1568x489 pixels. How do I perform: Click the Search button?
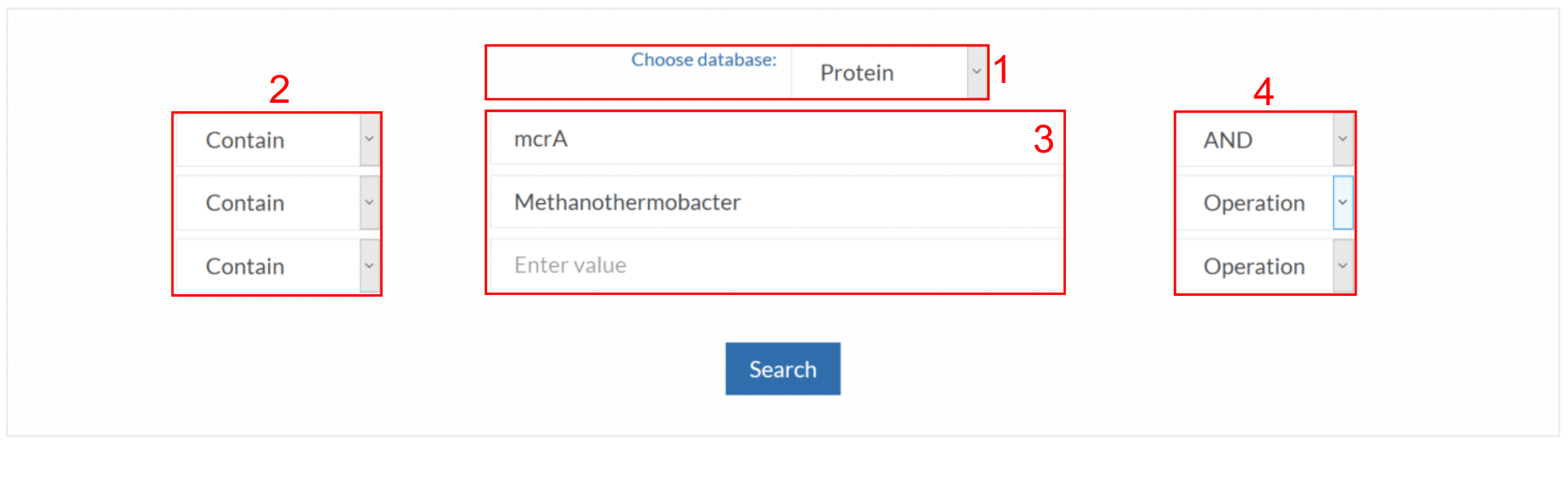tap(782, 369)
